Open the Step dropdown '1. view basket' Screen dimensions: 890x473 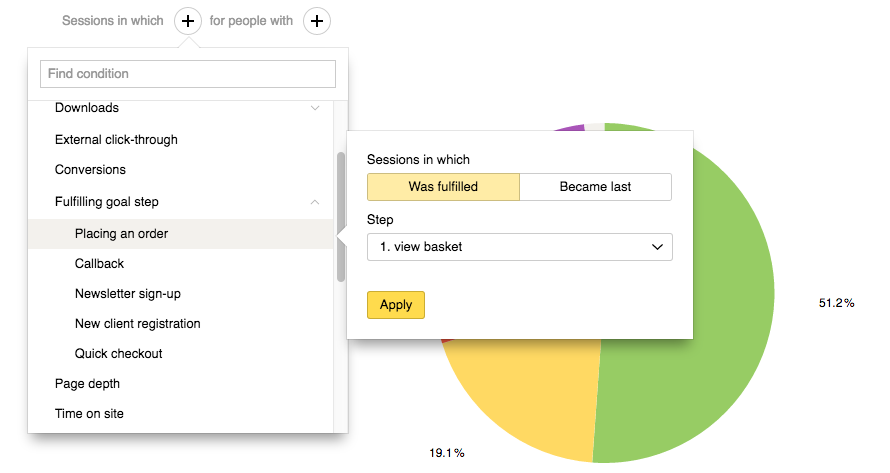(519, 247)
